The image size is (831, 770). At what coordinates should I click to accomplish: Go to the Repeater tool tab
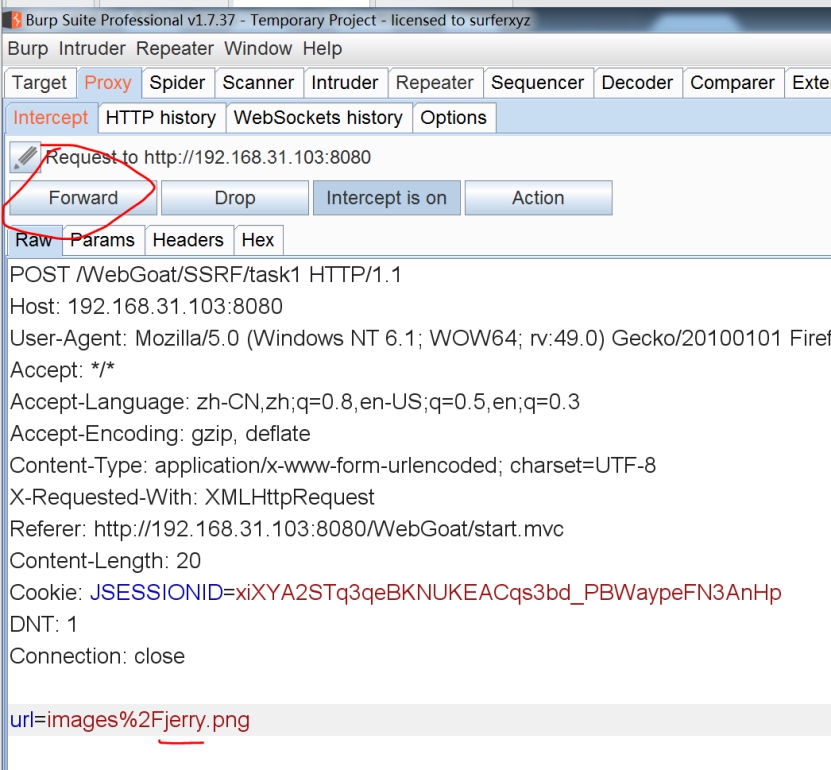435,83
